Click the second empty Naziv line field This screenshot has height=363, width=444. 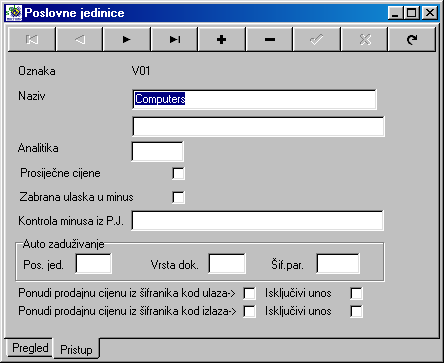258,126
